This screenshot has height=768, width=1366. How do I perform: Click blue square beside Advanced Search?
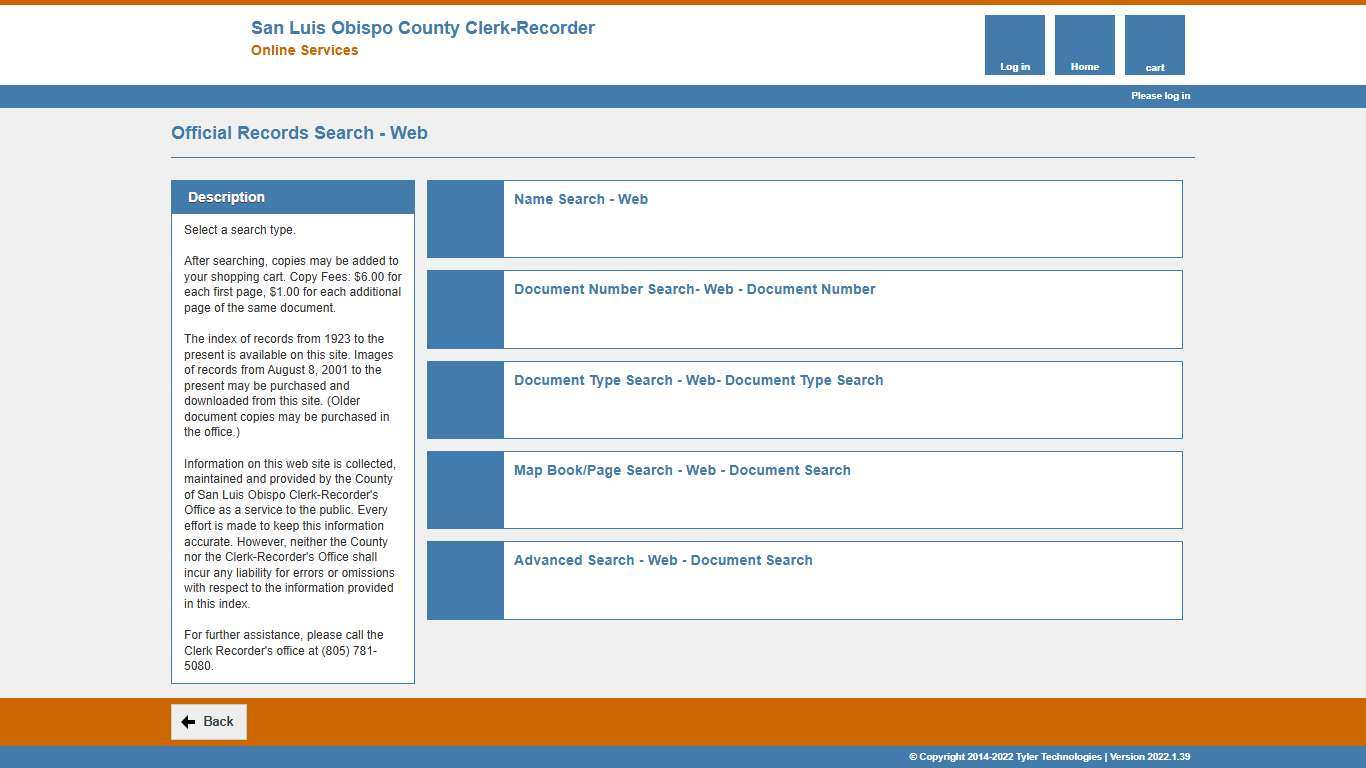[x=465, y=580]
